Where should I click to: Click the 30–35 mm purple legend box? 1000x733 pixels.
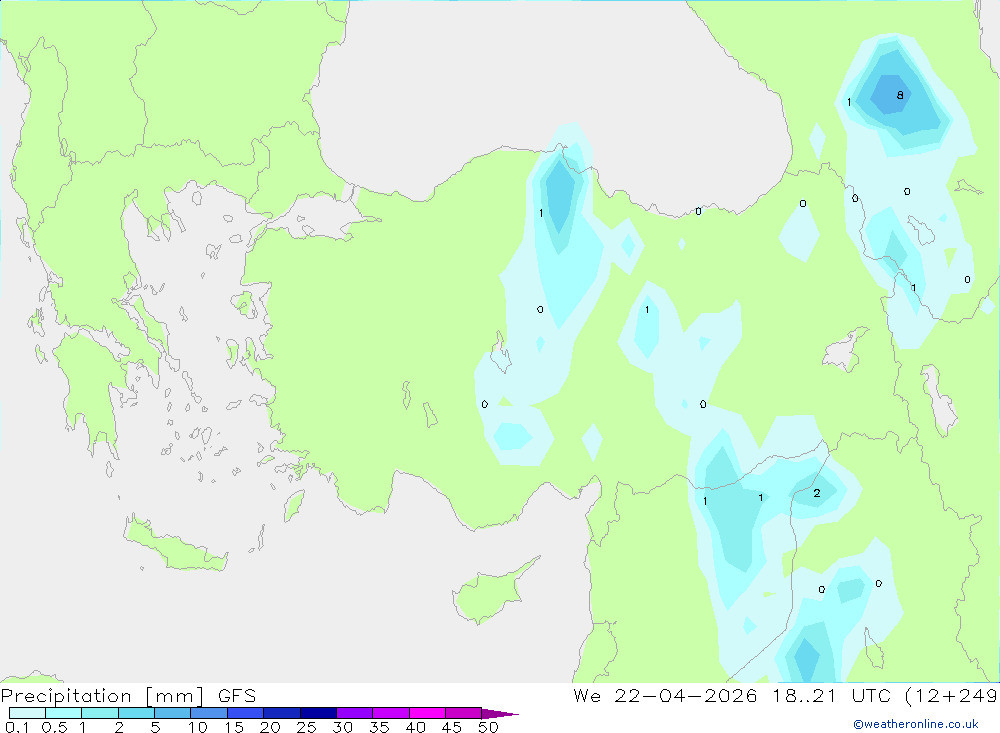coord(354,713)
